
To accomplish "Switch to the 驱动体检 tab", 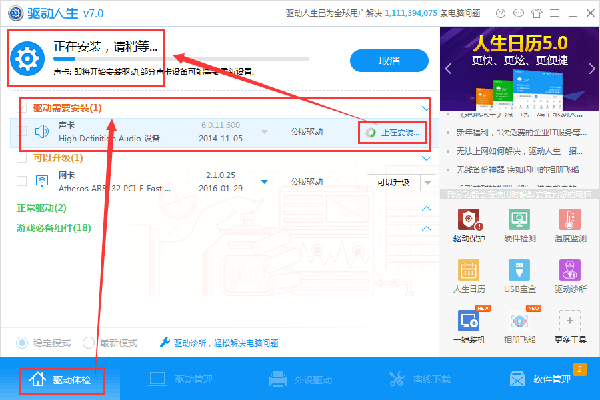I will [60, 380].
